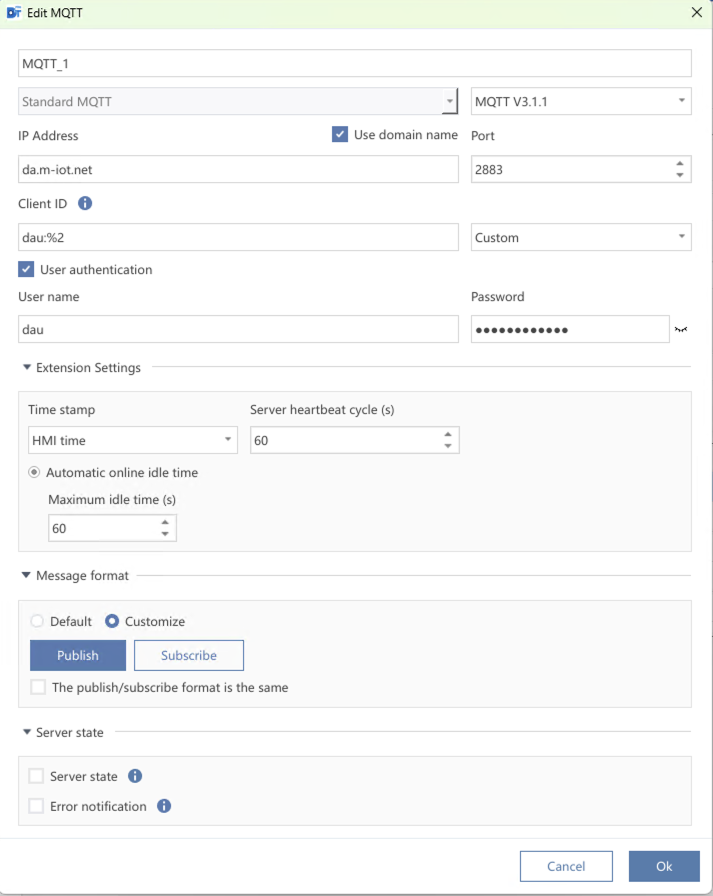Switch to the Subscribe tab
The height and width of the screenshot is (896, 713).
pos(189,655)
